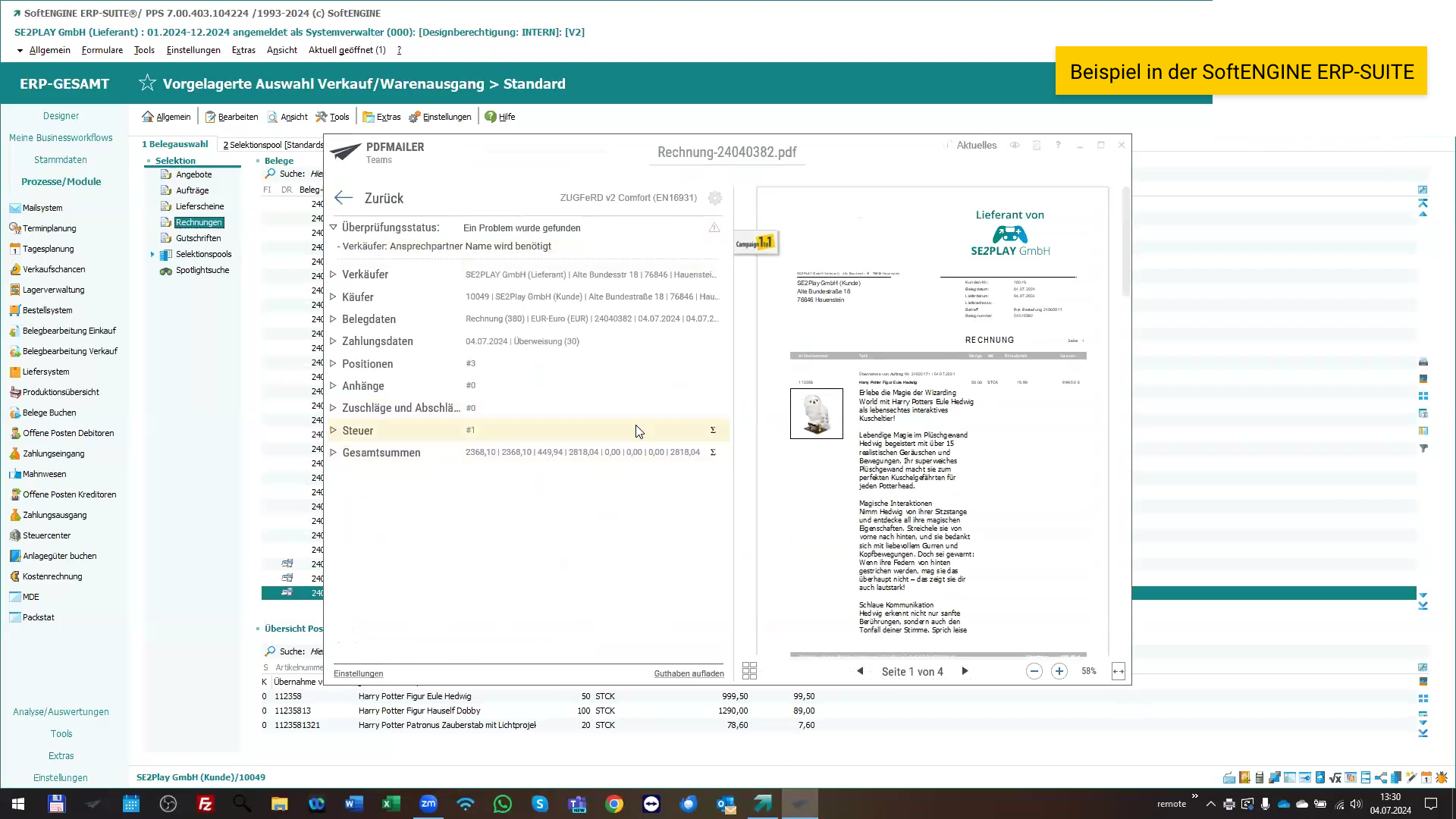Image resolution: width=1456 pixels, height=819 pixels.
Task: Open the Einstellungen menu in the top menu bar
Action: 193,50
